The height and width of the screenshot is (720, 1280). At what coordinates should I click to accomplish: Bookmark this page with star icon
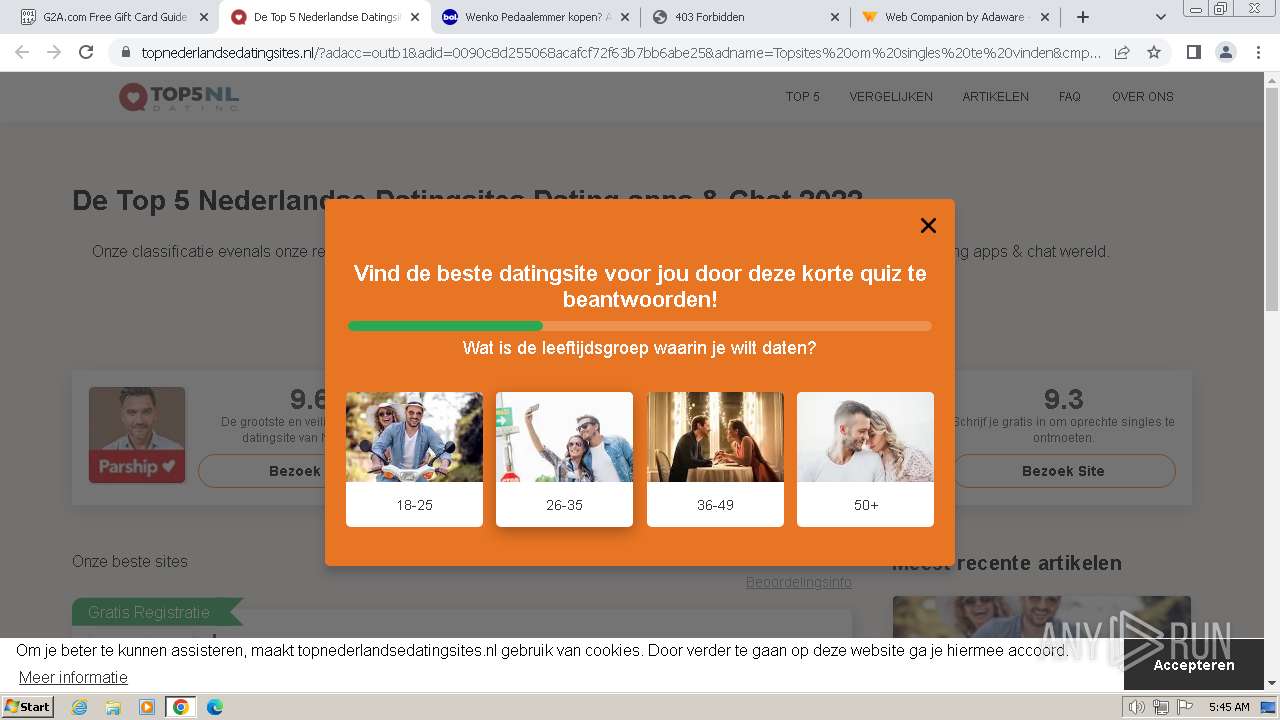pos(1154,53)
